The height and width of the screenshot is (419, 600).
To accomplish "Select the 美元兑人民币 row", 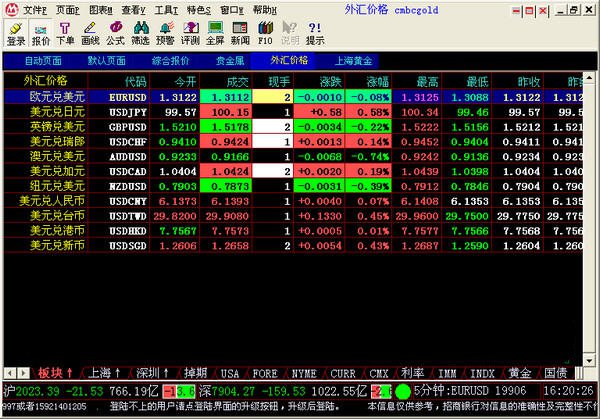I will point(293,201).
